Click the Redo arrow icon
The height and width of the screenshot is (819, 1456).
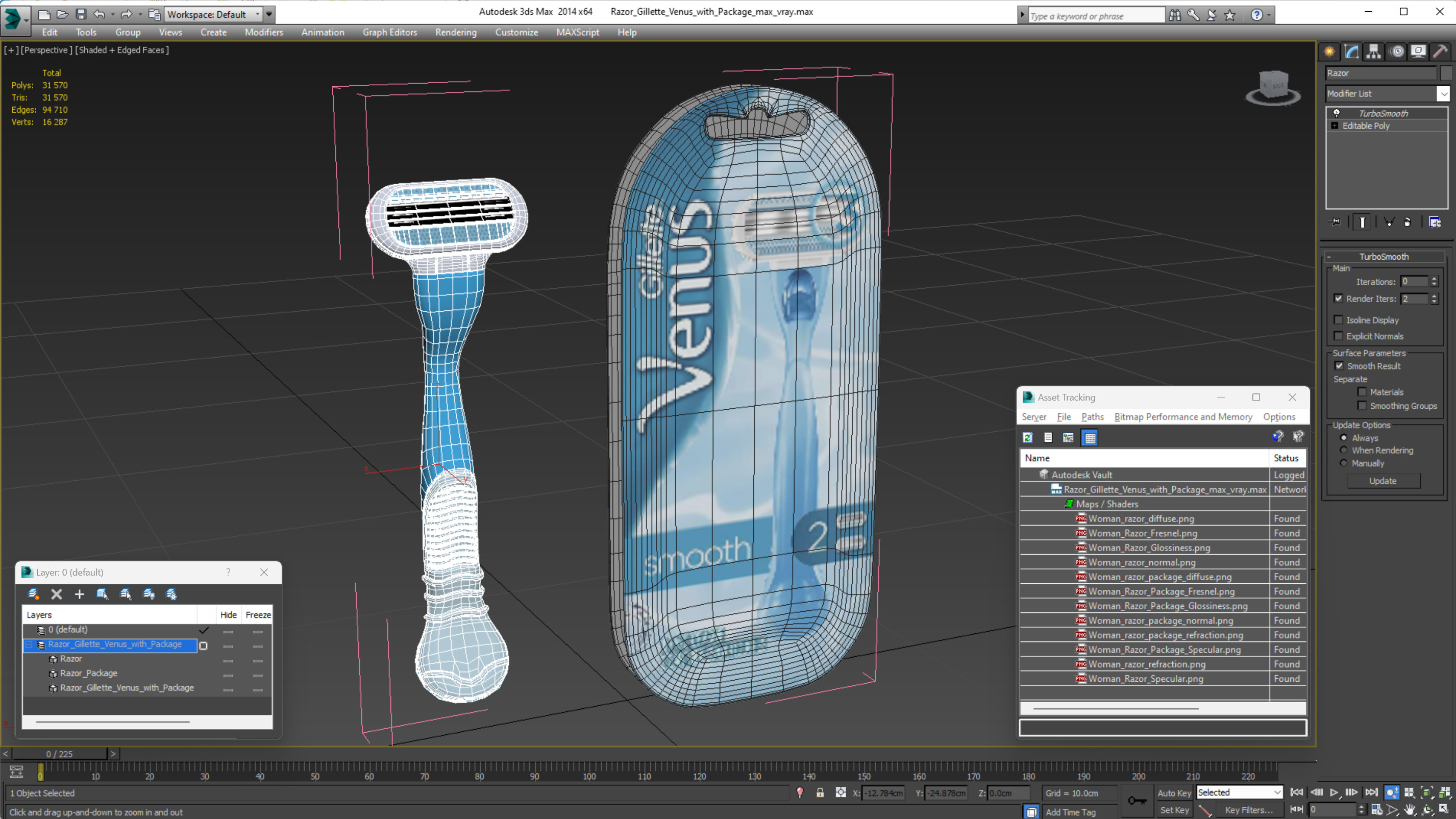pos(126,14)
